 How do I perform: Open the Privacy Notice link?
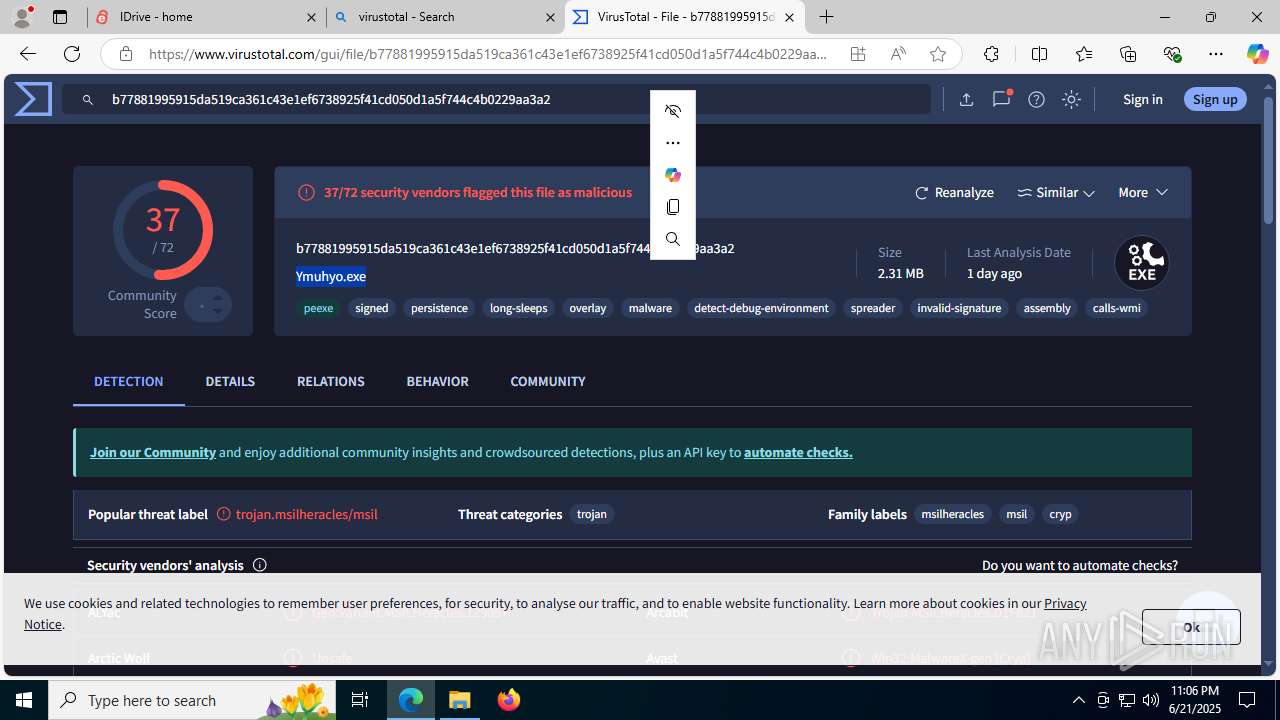(1065, 603)
